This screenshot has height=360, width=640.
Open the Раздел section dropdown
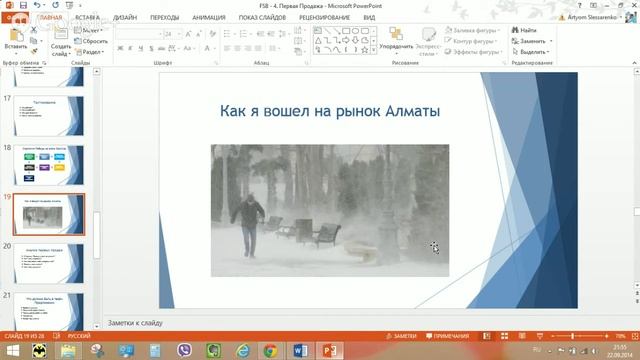(89, 52)
